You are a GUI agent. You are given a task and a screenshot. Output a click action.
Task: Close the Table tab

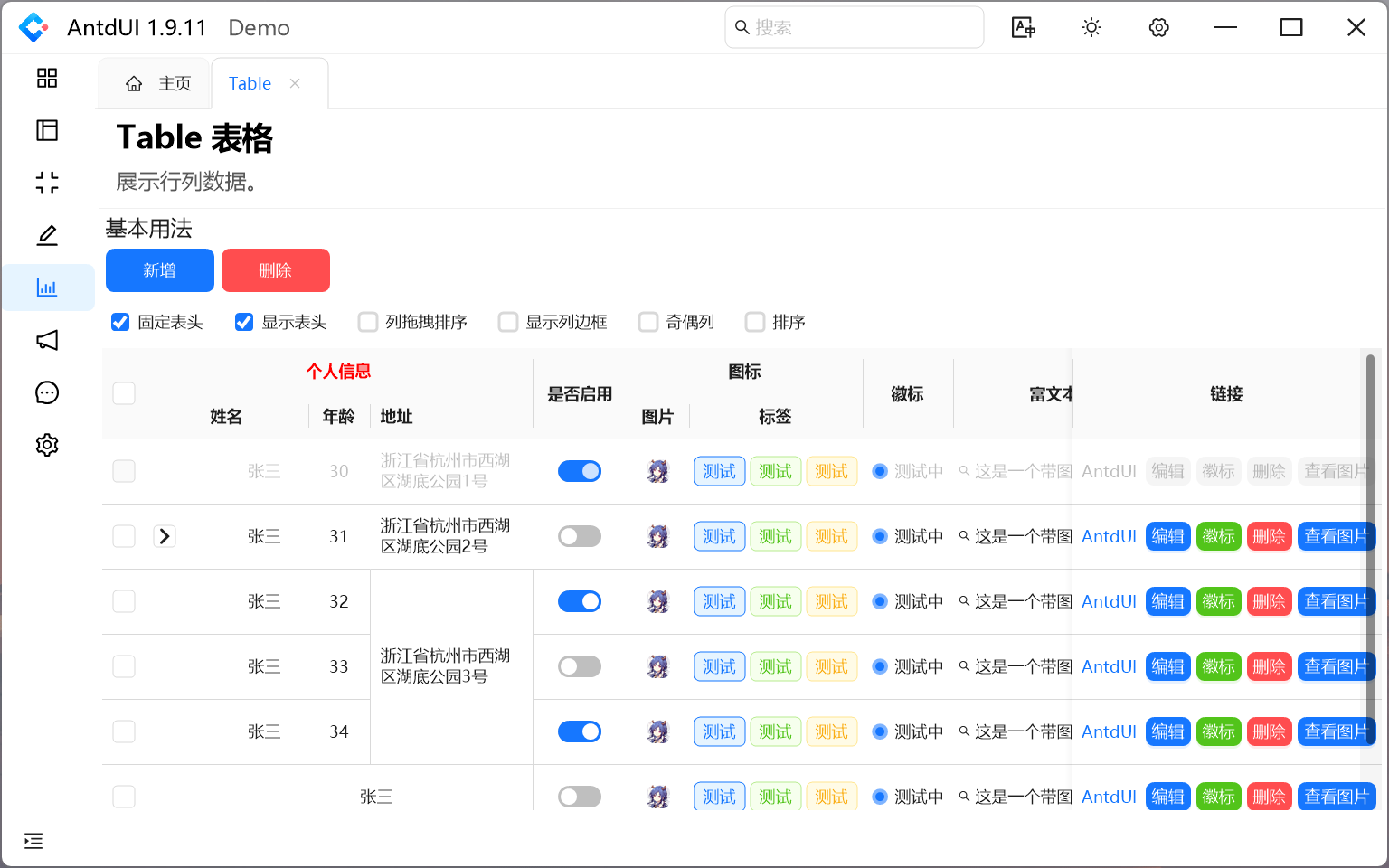click(x=295, y=83)
